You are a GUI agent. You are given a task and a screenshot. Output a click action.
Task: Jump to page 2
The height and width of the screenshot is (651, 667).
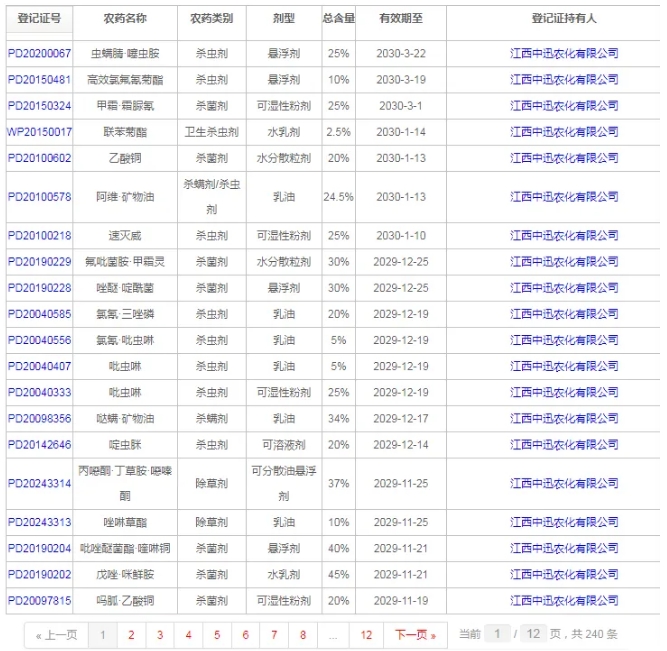[131, 635]
